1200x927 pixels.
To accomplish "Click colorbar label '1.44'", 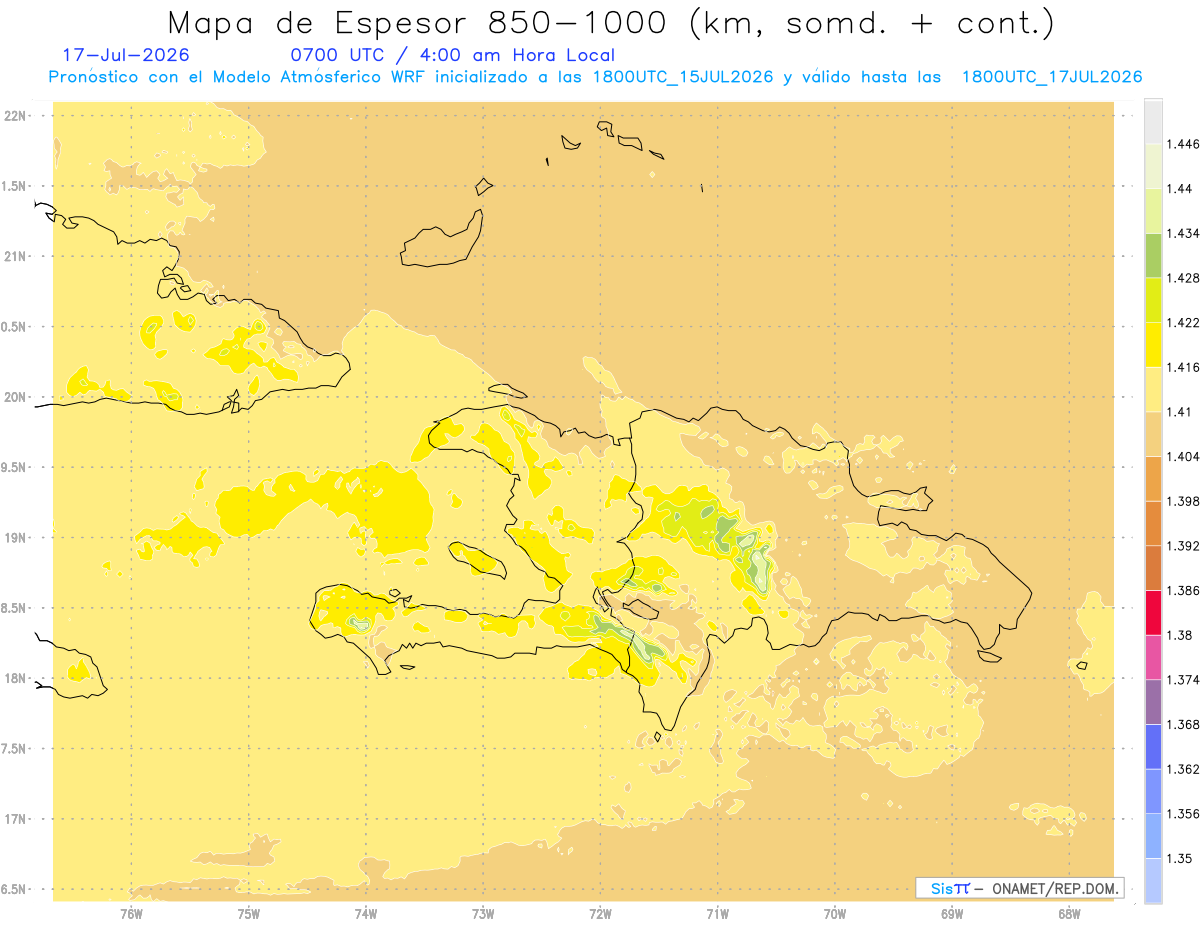I will click(1181, 189).
